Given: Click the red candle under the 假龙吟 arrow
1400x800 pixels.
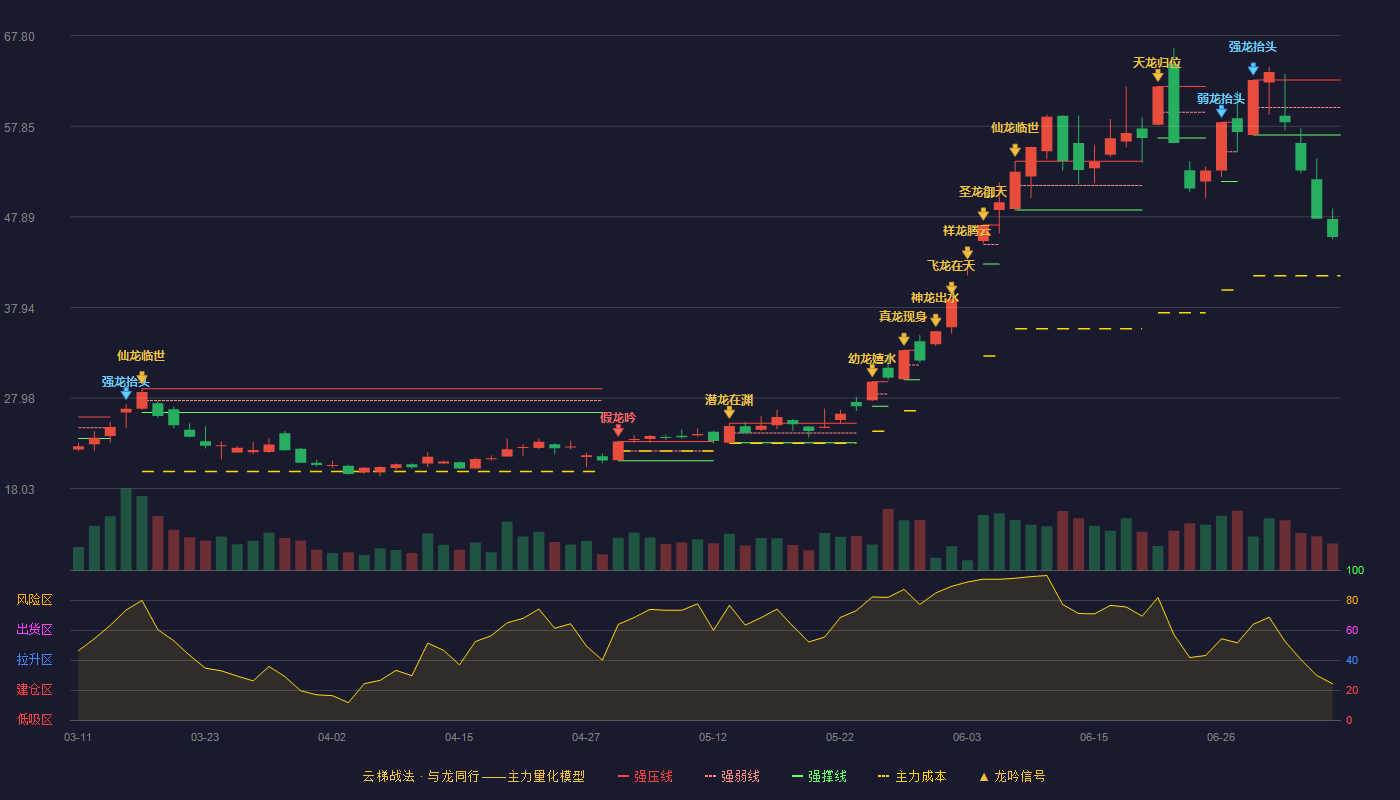Looking at the screenshot, I should 618,451.
